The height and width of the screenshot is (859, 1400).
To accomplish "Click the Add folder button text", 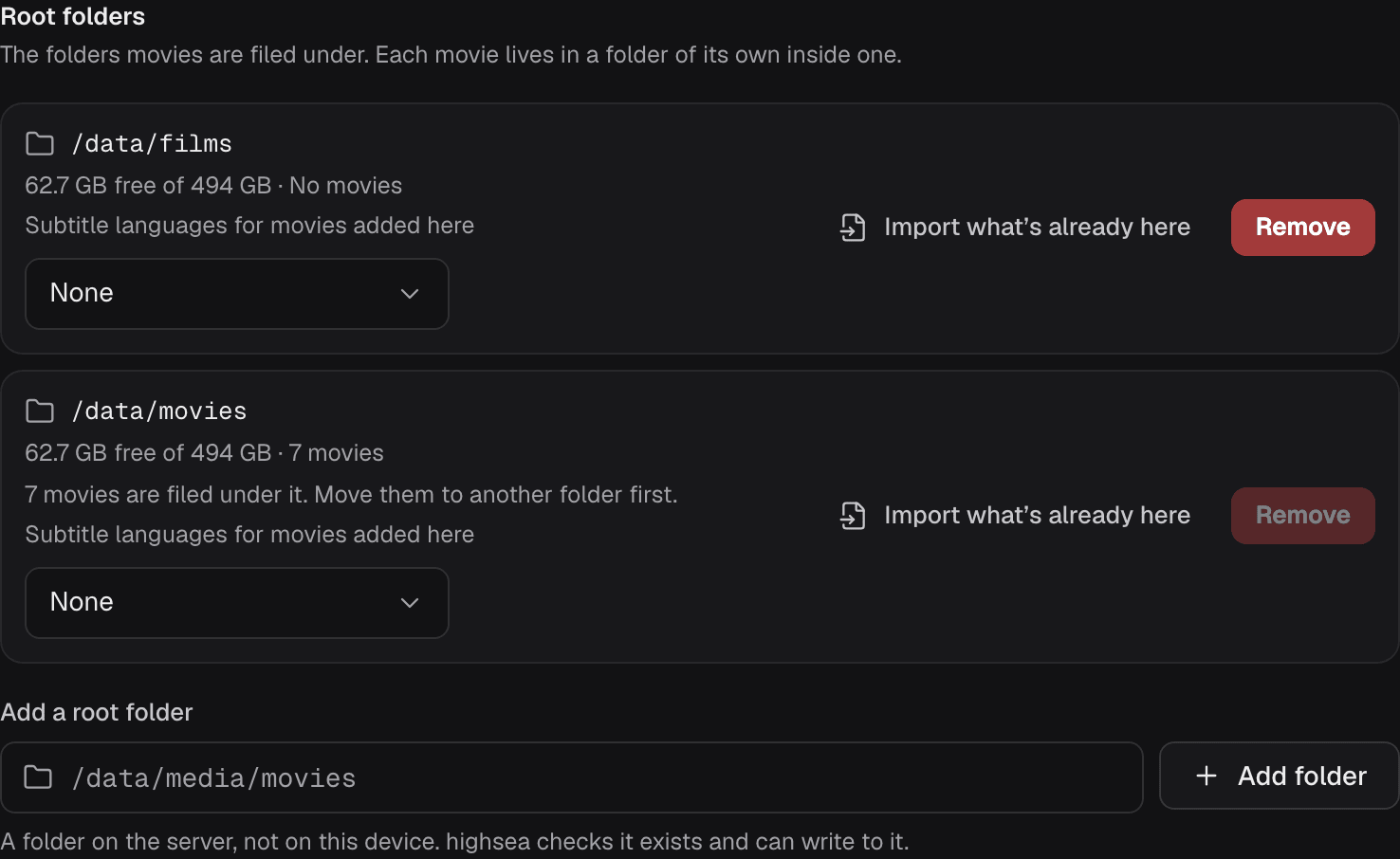I will pos(1302,776).
